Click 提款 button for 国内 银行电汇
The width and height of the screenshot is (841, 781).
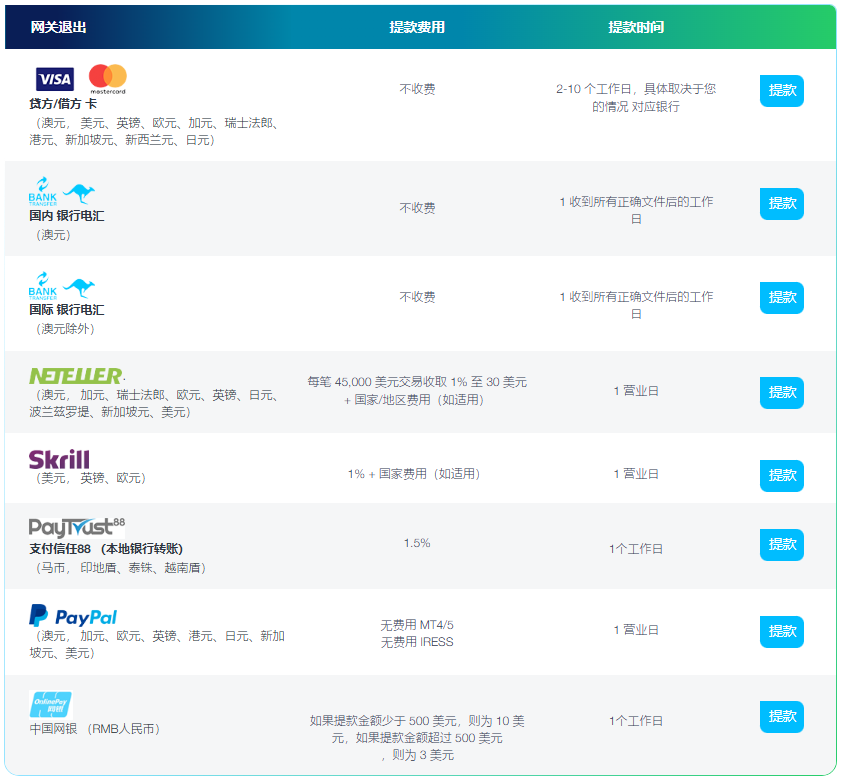pos(781,204)
